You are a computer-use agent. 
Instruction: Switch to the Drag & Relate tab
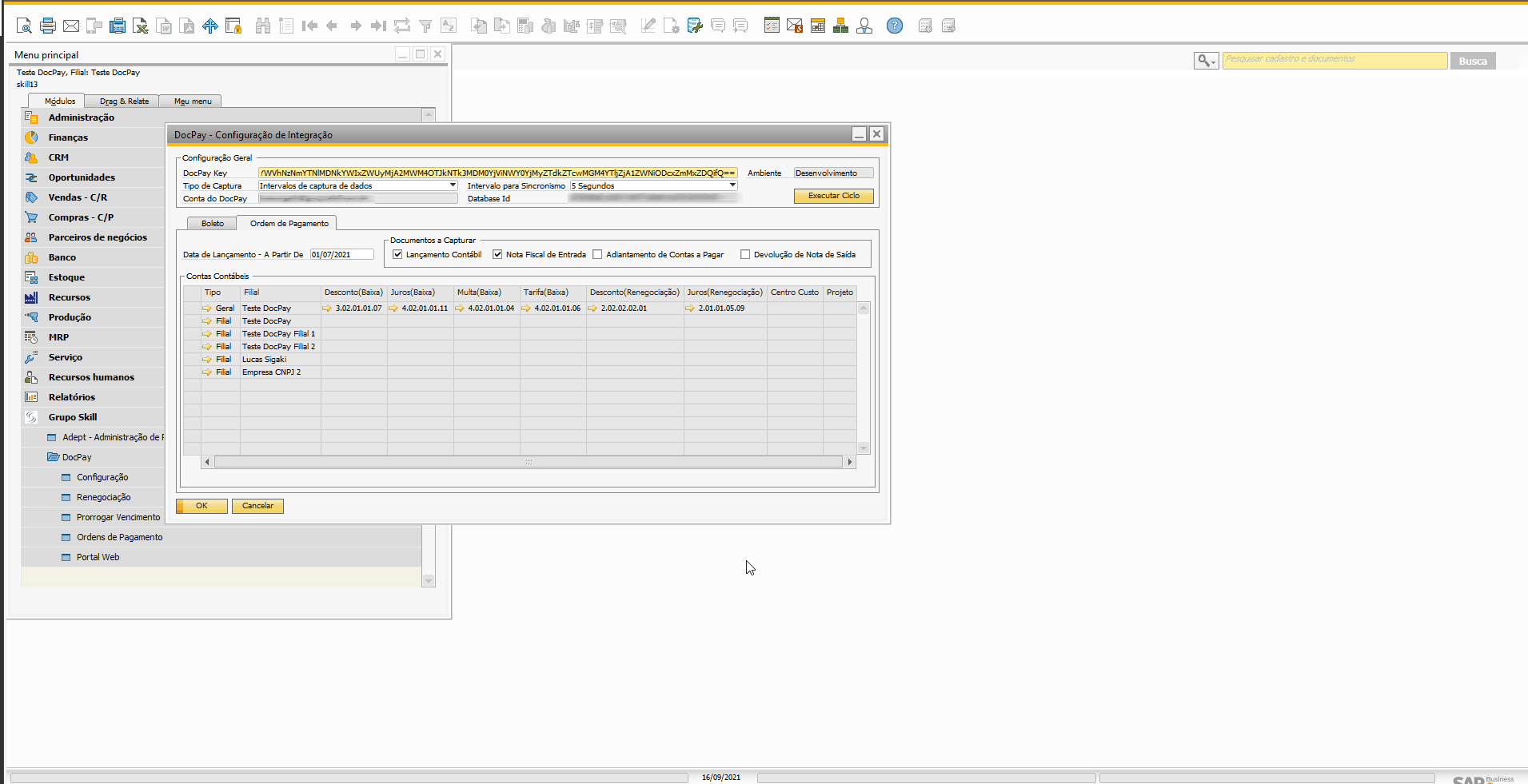(x=124, y=101)
